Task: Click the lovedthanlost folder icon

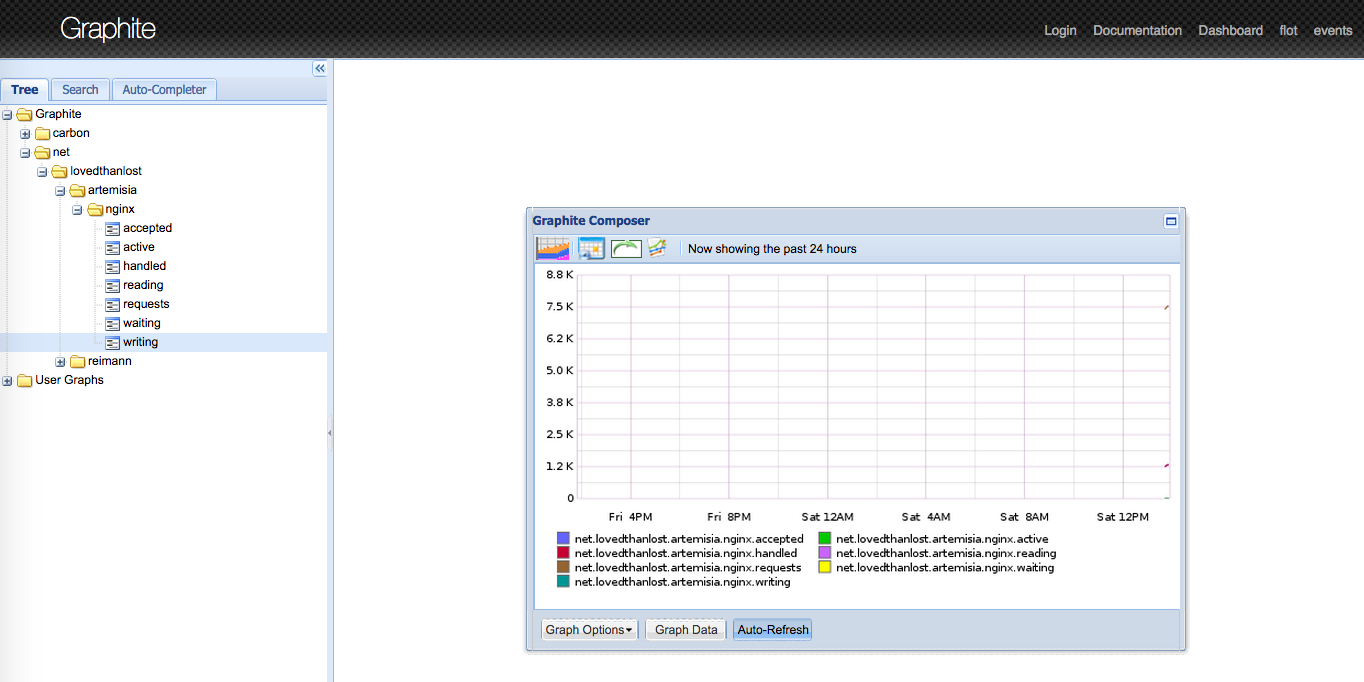Action: 60,171
